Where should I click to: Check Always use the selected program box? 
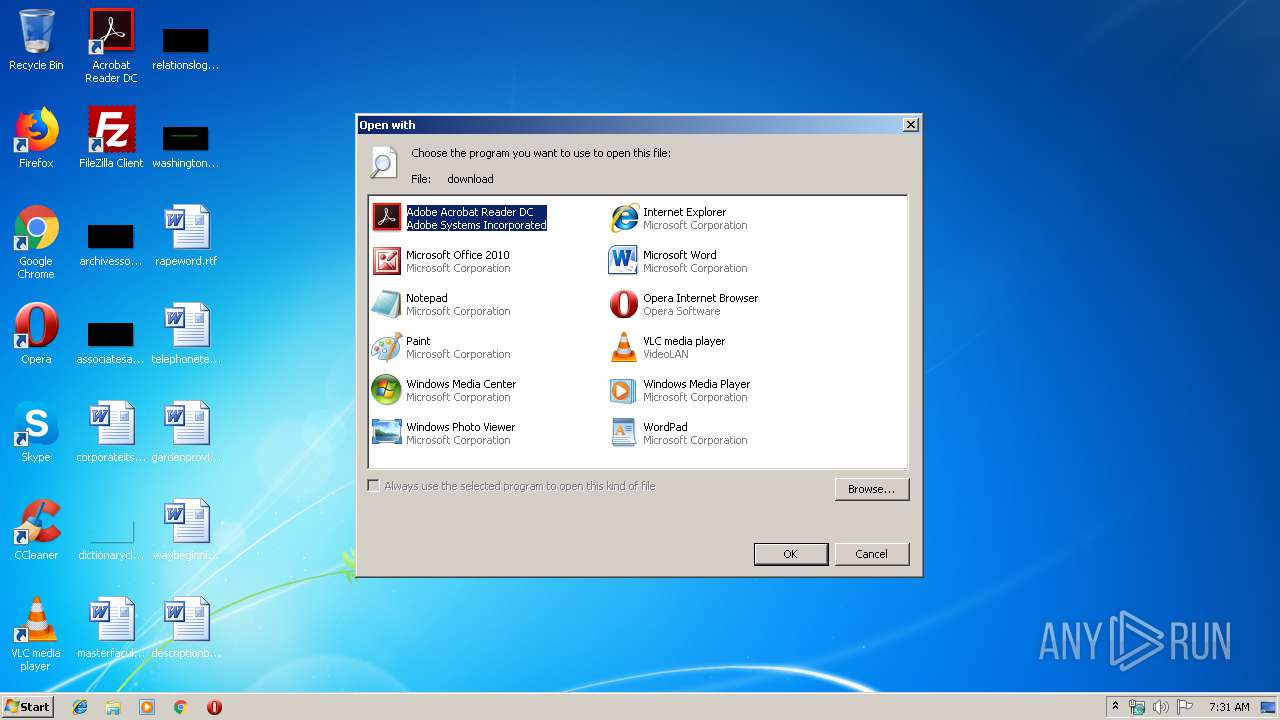coord(374,486)
